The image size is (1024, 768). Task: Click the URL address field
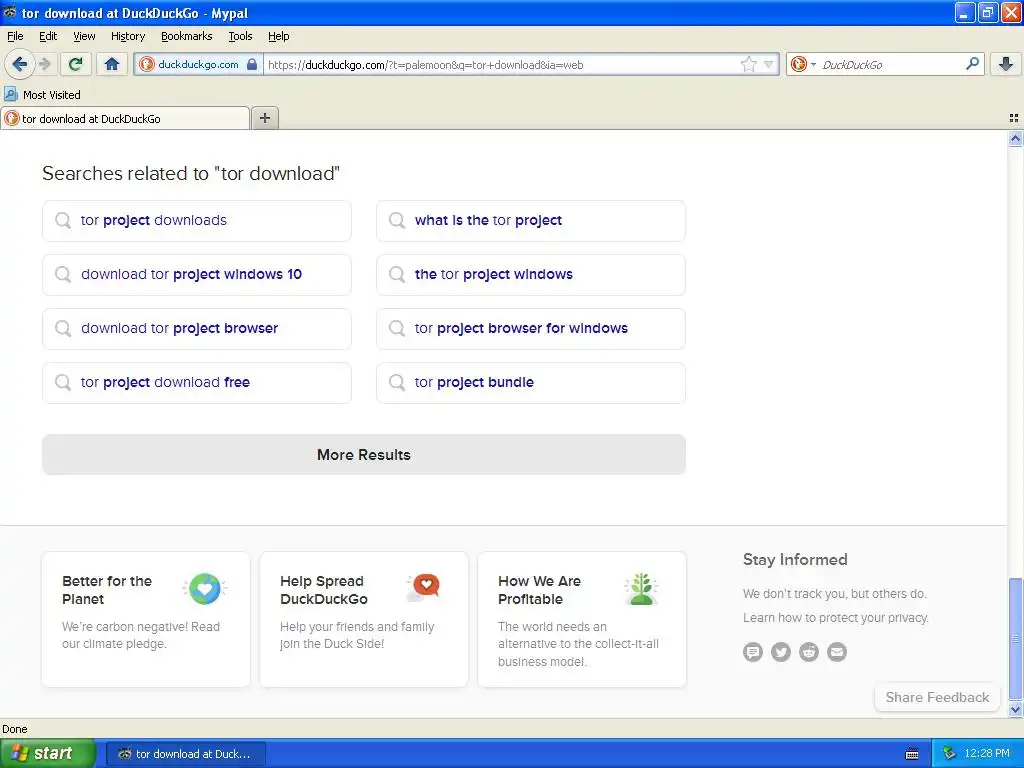point(502,65)
